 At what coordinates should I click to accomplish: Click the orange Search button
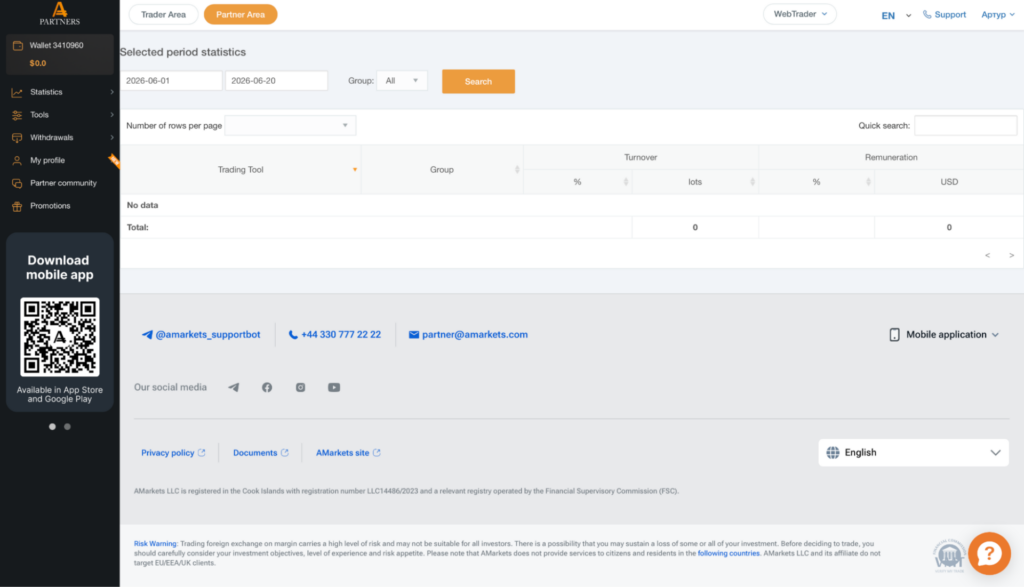pos(478,82)
